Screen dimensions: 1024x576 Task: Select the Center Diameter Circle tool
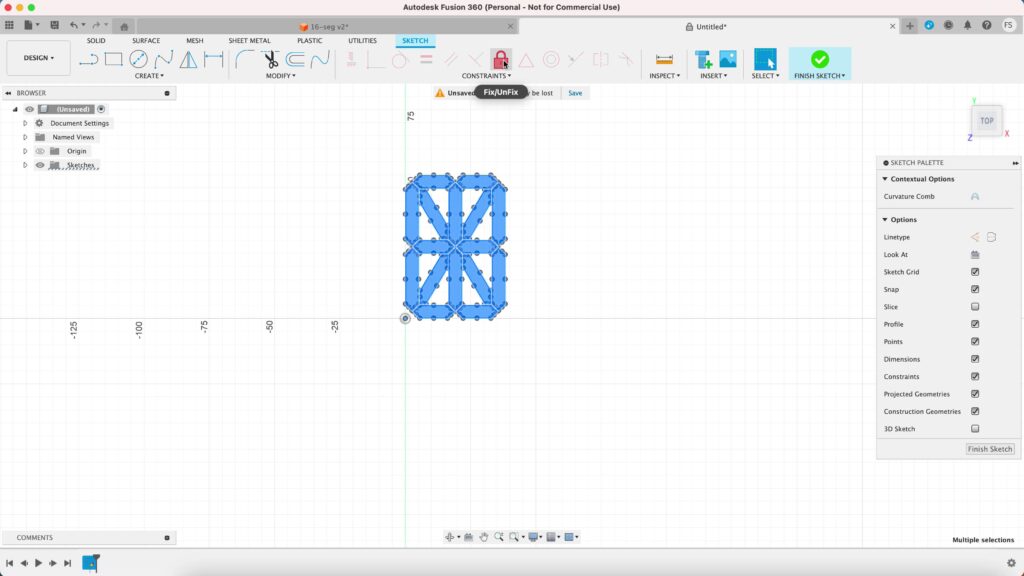137,60
